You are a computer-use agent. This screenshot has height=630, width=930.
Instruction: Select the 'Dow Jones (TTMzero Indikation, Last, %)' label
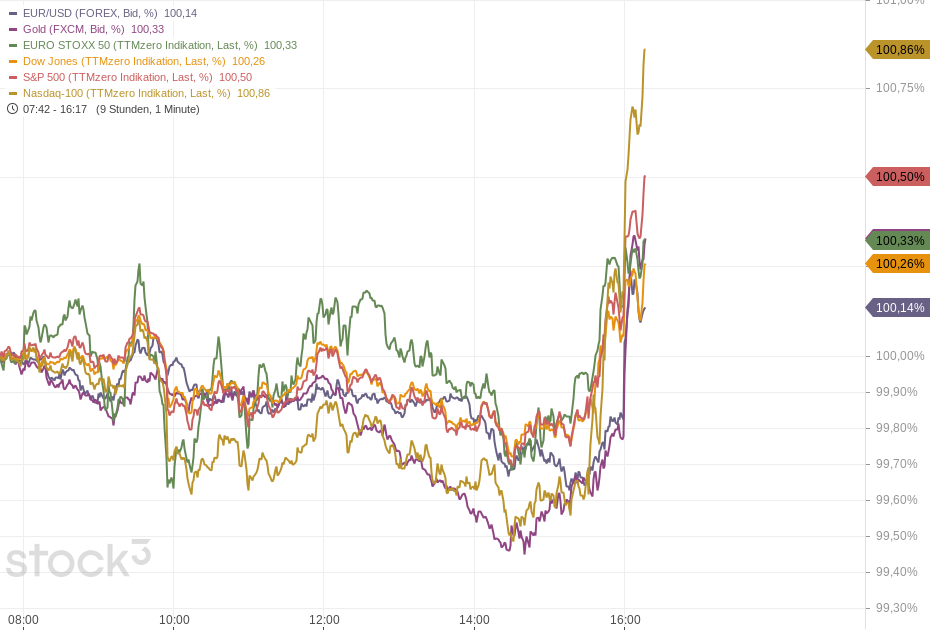pyautogui.click(x=124, y=61)
